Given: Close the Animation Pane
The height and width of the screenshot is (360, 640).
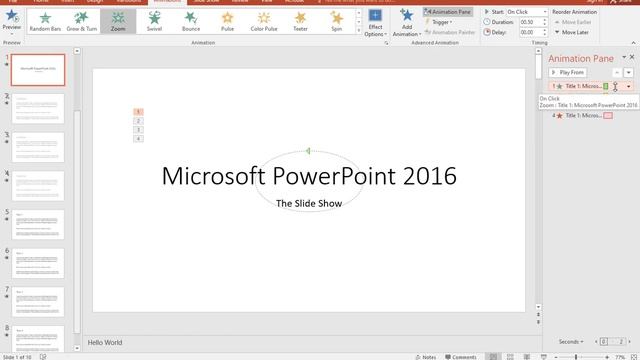Looking at the screenshot, I should coord(632,57).
